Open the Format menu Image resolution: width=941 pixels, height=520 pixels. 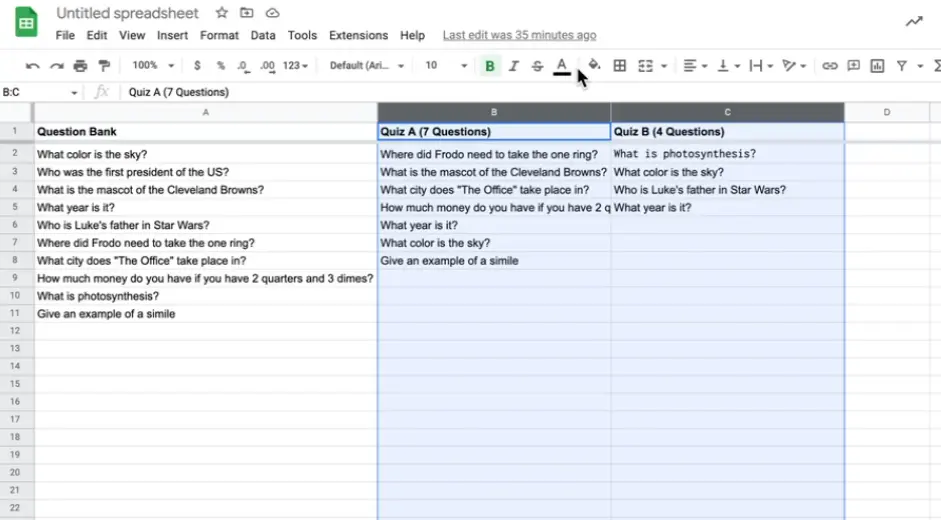tap(219, 35)
